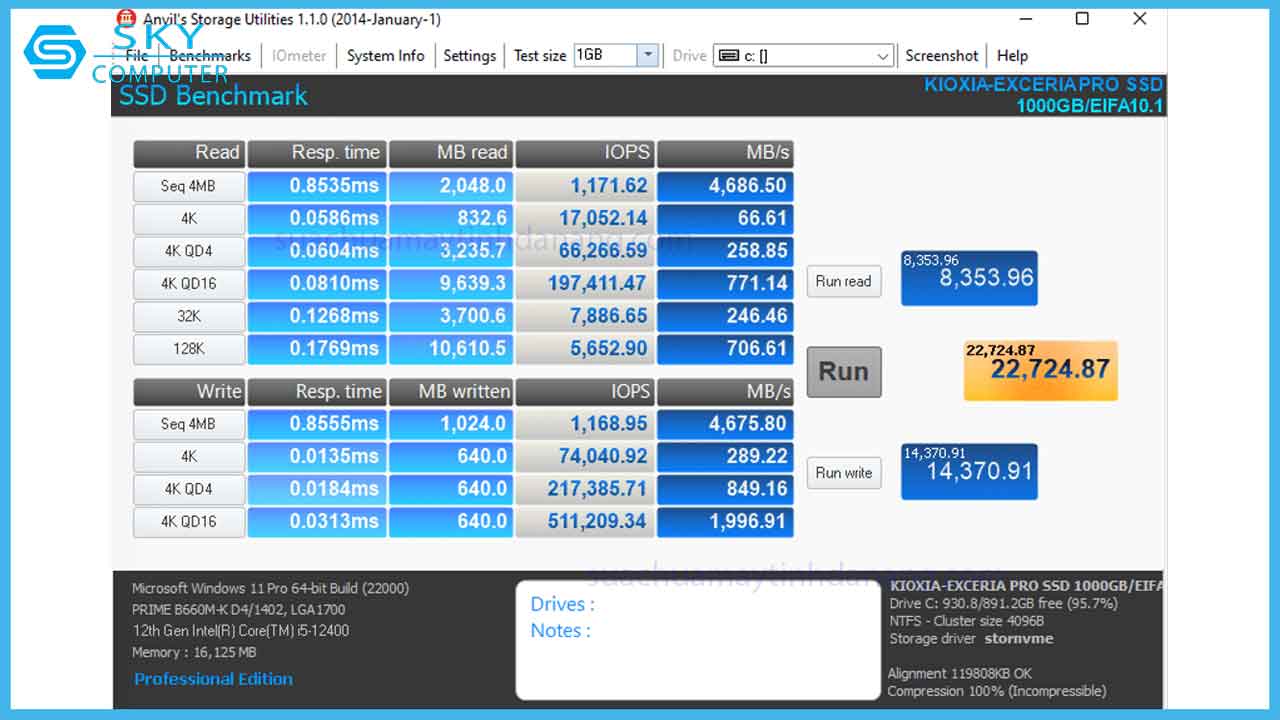Open the Help menu

click(x=1012, y=56)
